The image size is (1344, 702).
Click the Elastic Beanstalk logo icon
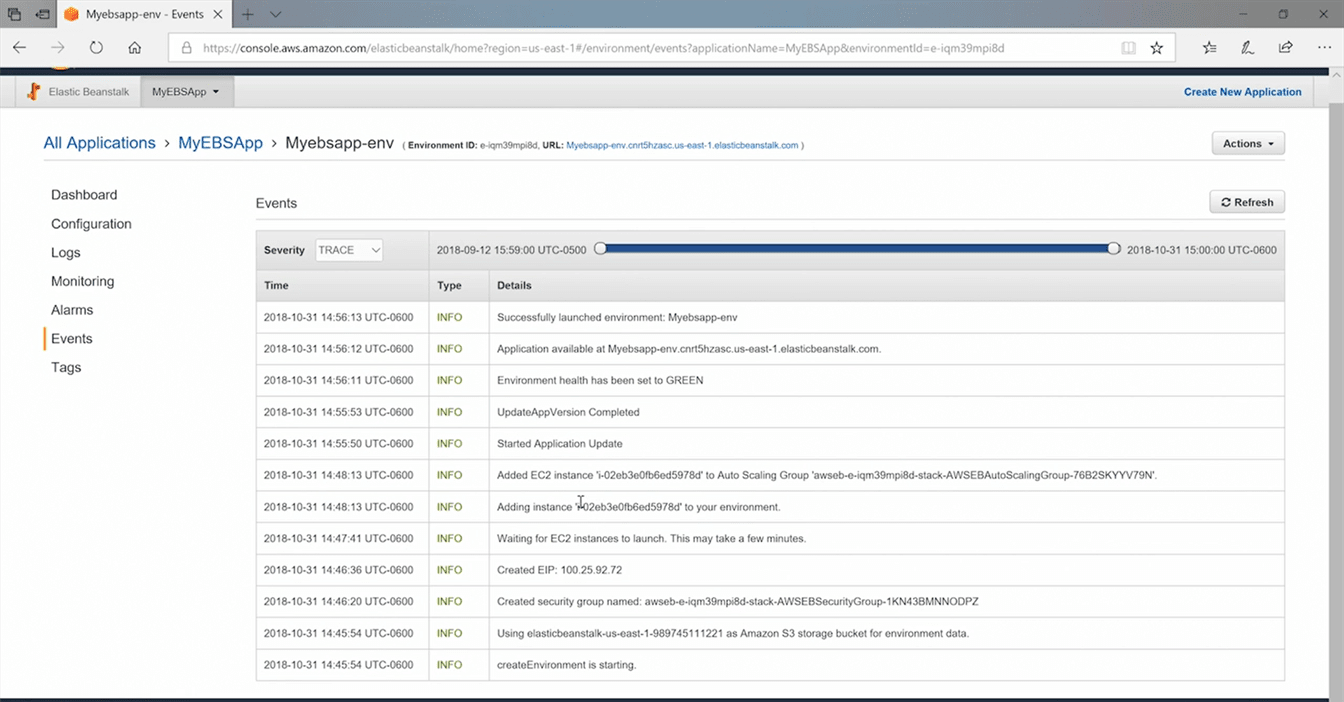tap(33, 92)
